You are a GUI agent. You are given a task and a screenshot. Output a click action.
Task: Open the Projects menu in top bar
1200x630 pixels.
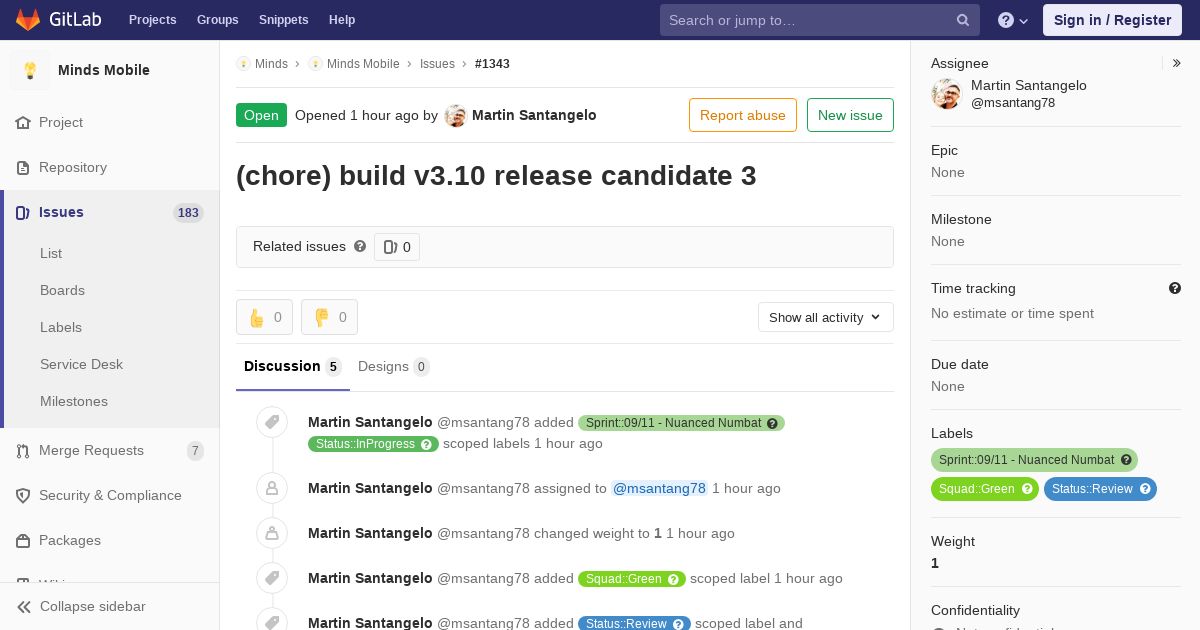(x=152, y=20)
